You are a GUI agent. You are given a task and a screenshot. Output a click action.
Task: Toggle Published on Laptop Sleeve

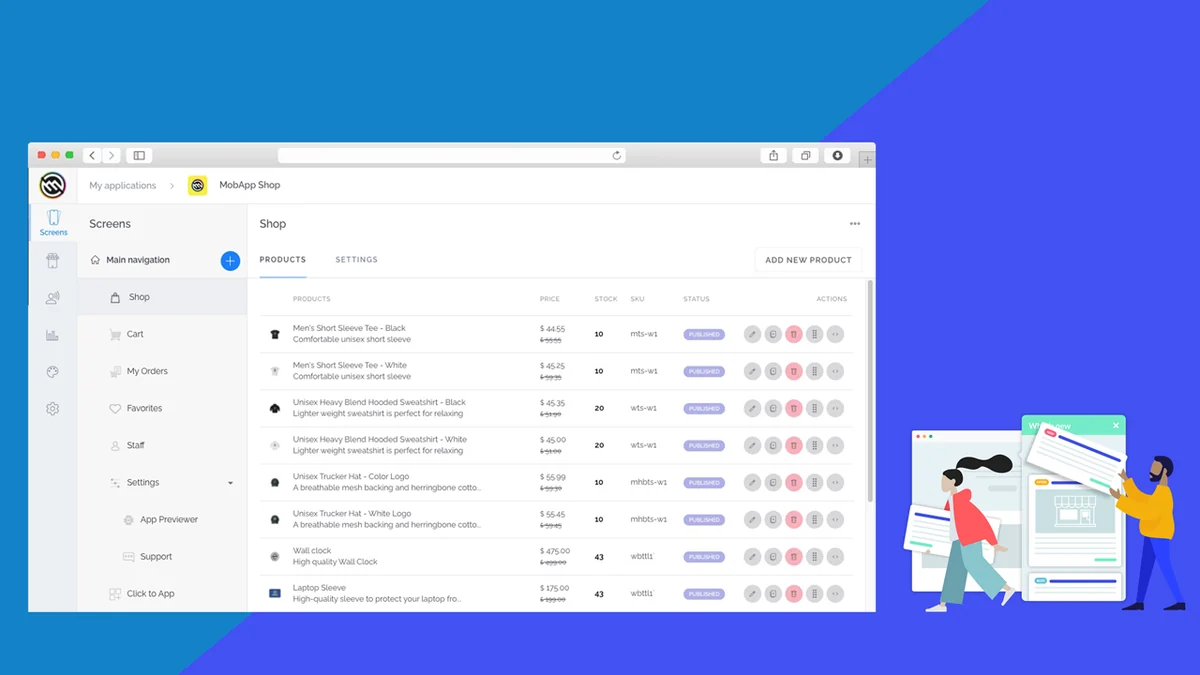(x=703, y=593)
